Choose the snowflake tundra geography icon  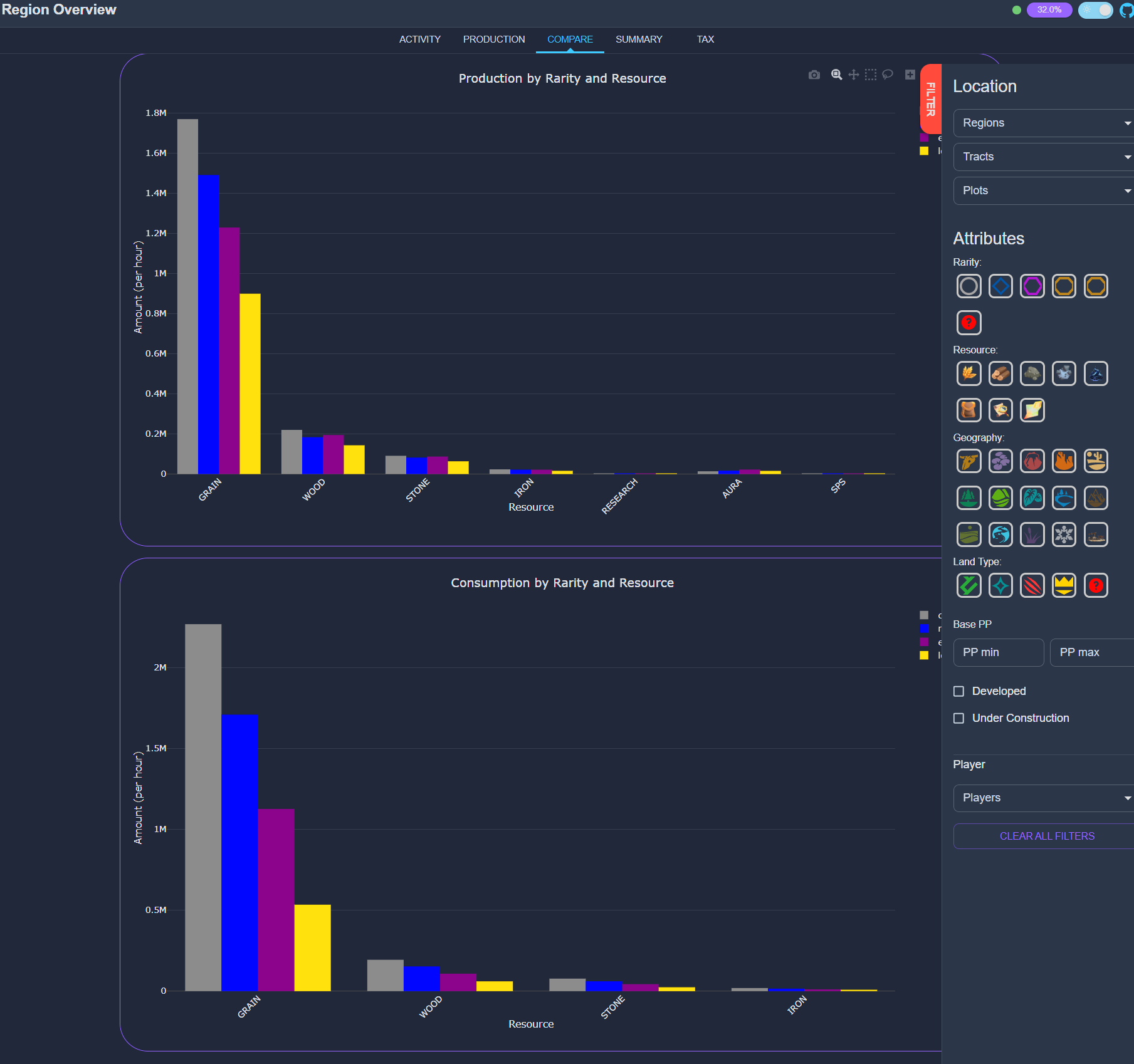(x=1064, y=535)
